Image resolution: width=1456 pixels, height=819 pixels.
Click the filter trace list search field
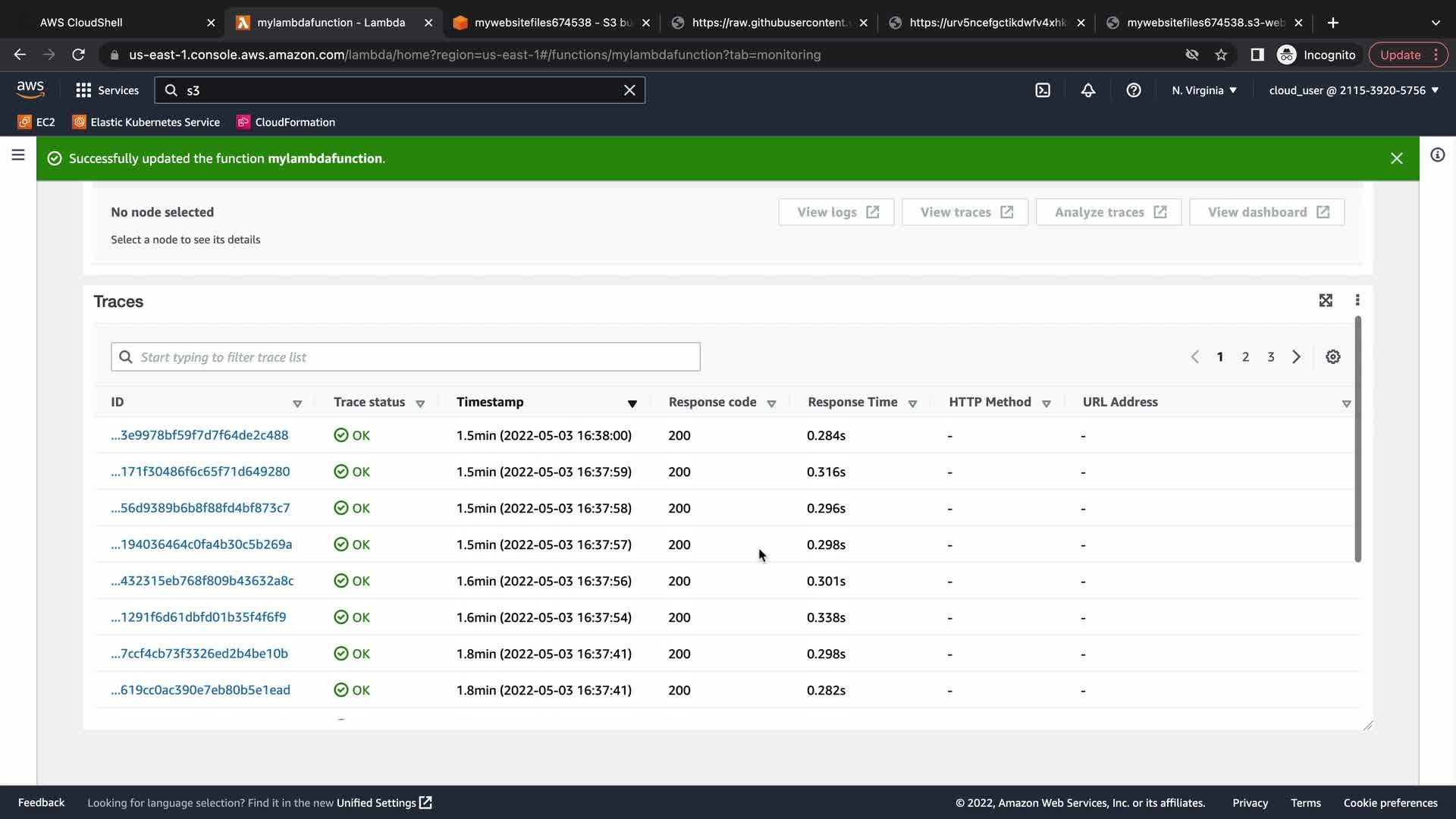406,357
